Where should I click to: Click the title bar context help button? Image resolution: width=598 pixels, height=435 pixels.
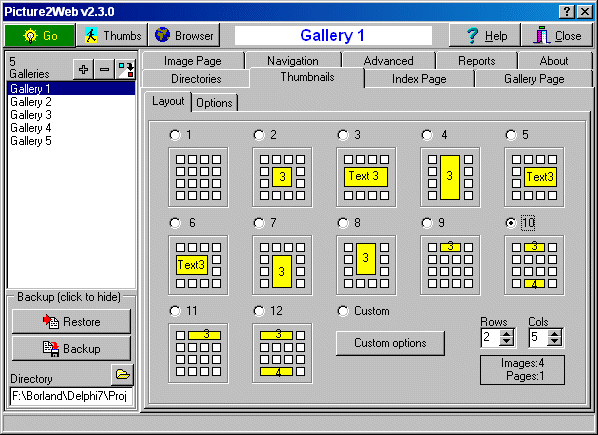click(567, 12)
